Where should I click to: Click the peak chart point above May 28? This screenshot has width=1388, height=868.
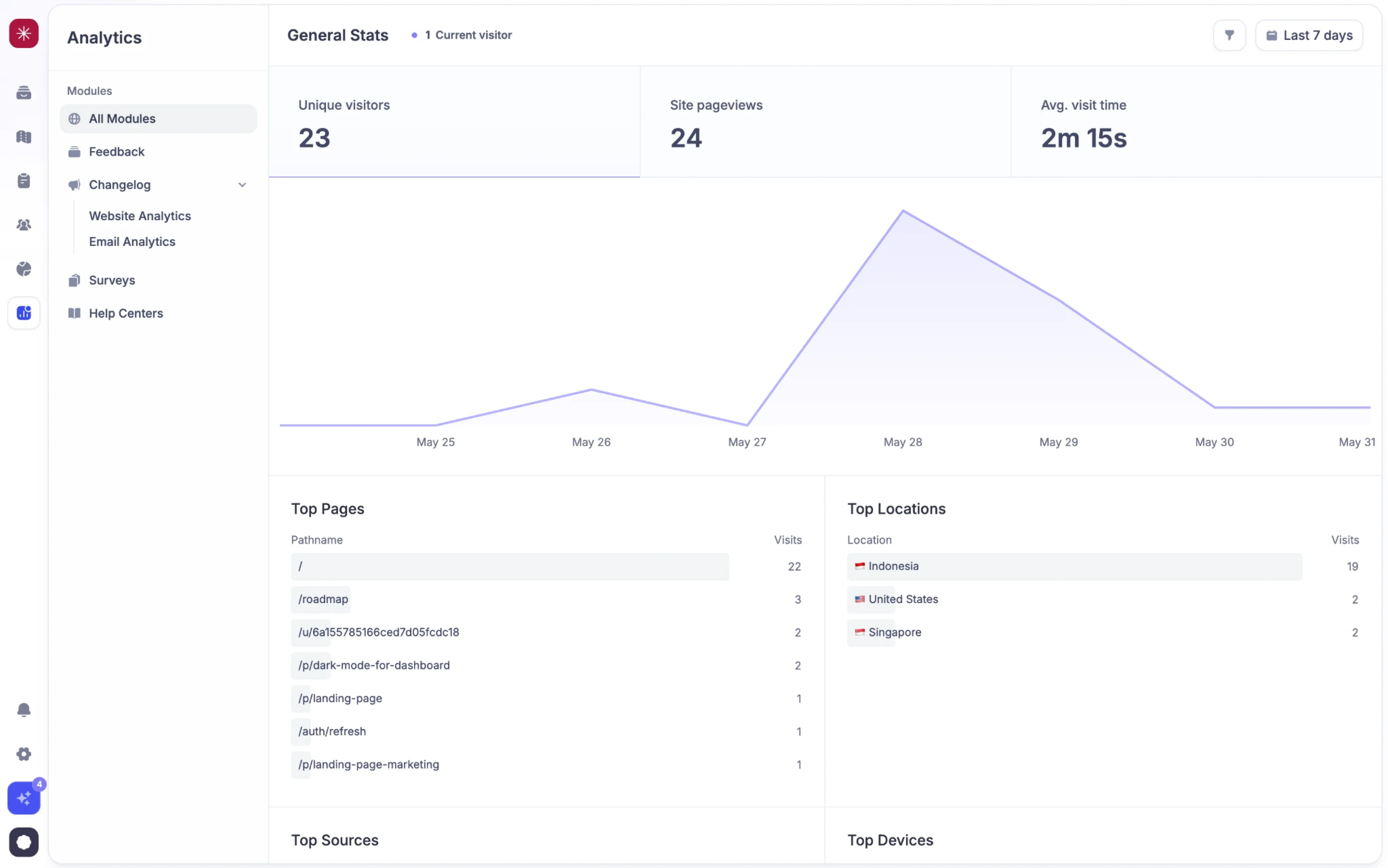tap(903, 211)
